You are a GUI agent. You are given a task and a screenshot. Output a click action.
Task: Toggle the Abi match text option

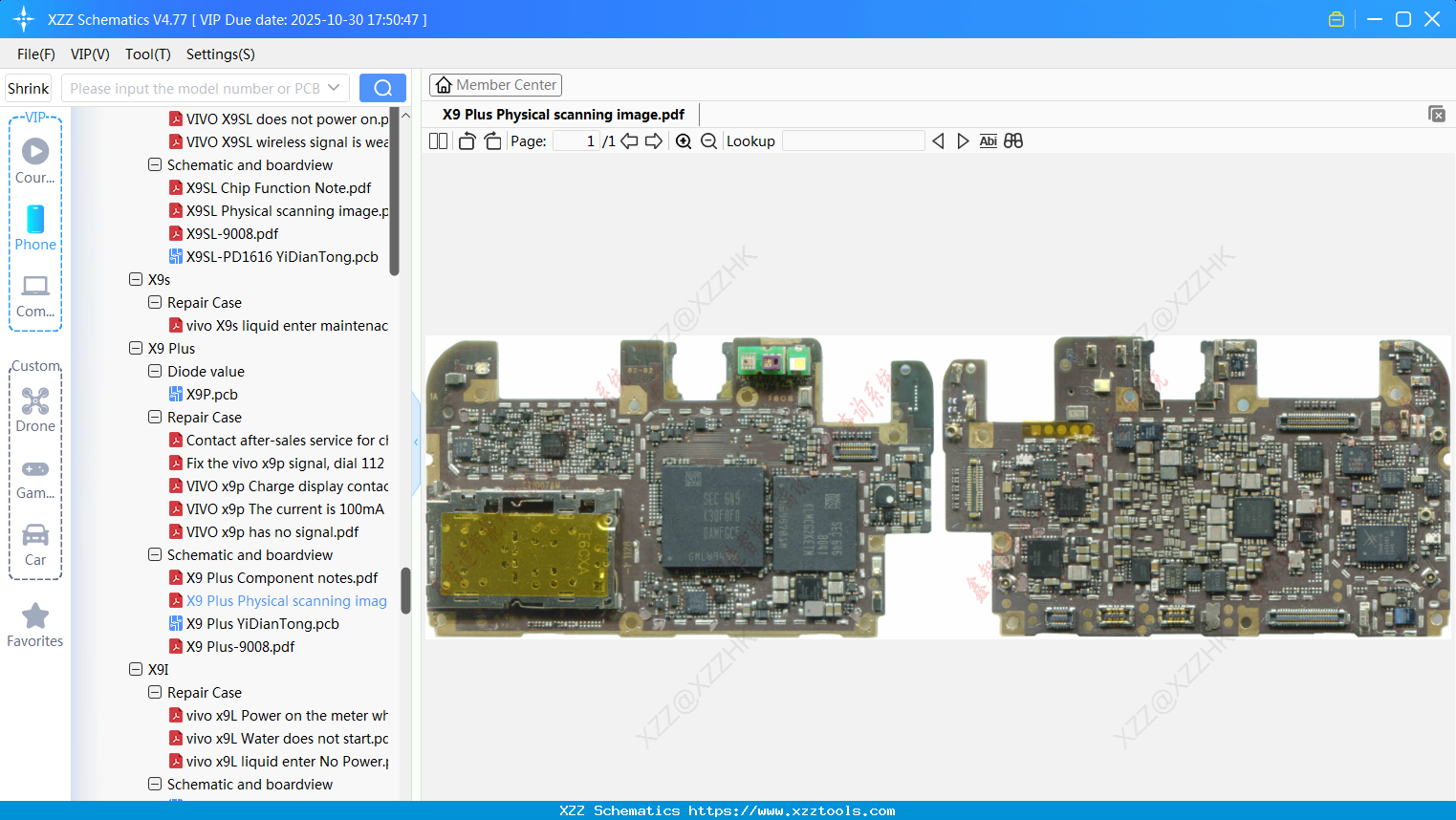pos(988,141)
